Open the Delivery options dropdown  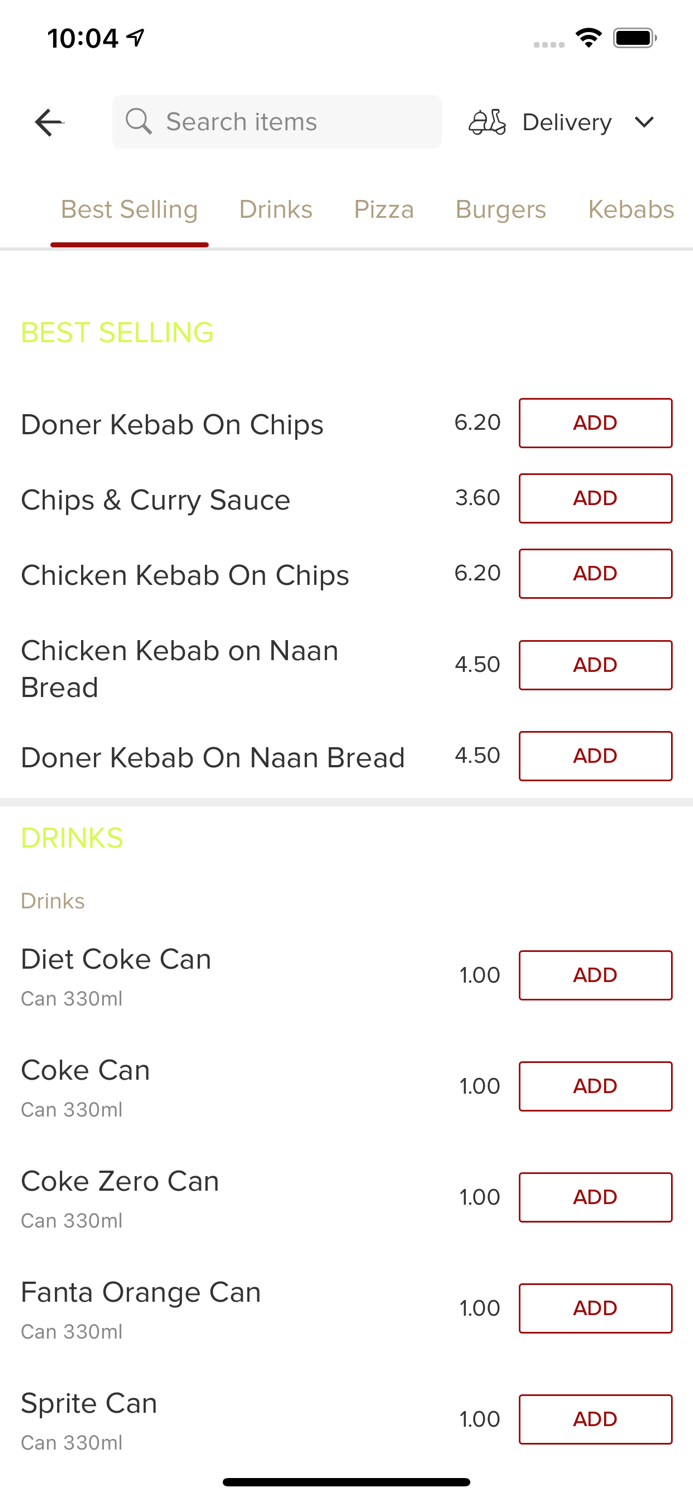567,122
